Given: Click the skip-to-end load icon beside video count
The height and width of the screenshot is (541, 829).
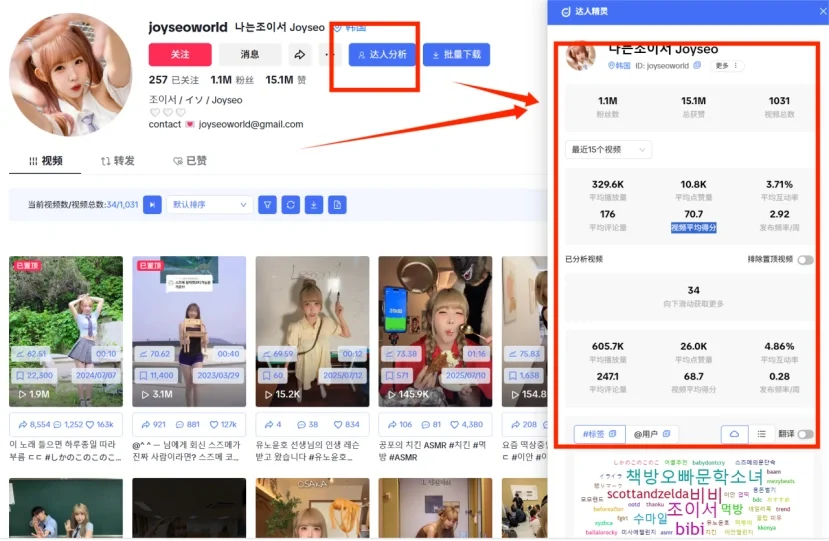Looking at the screenshot, I should point(152,205).
